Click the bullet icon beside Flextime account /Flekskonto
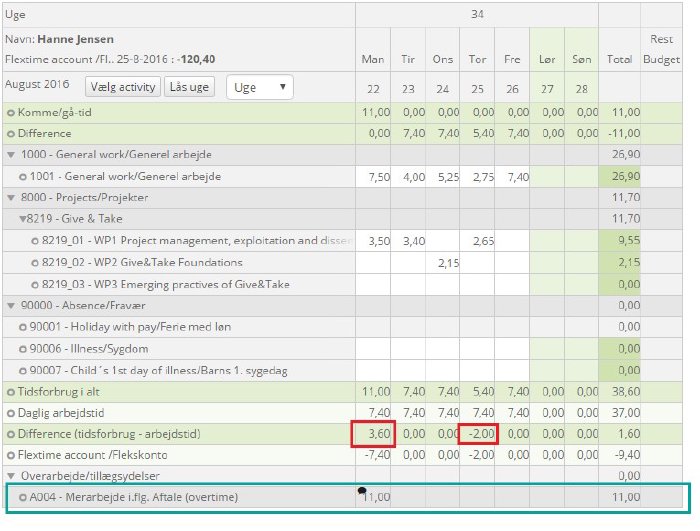 click(11, 455)
